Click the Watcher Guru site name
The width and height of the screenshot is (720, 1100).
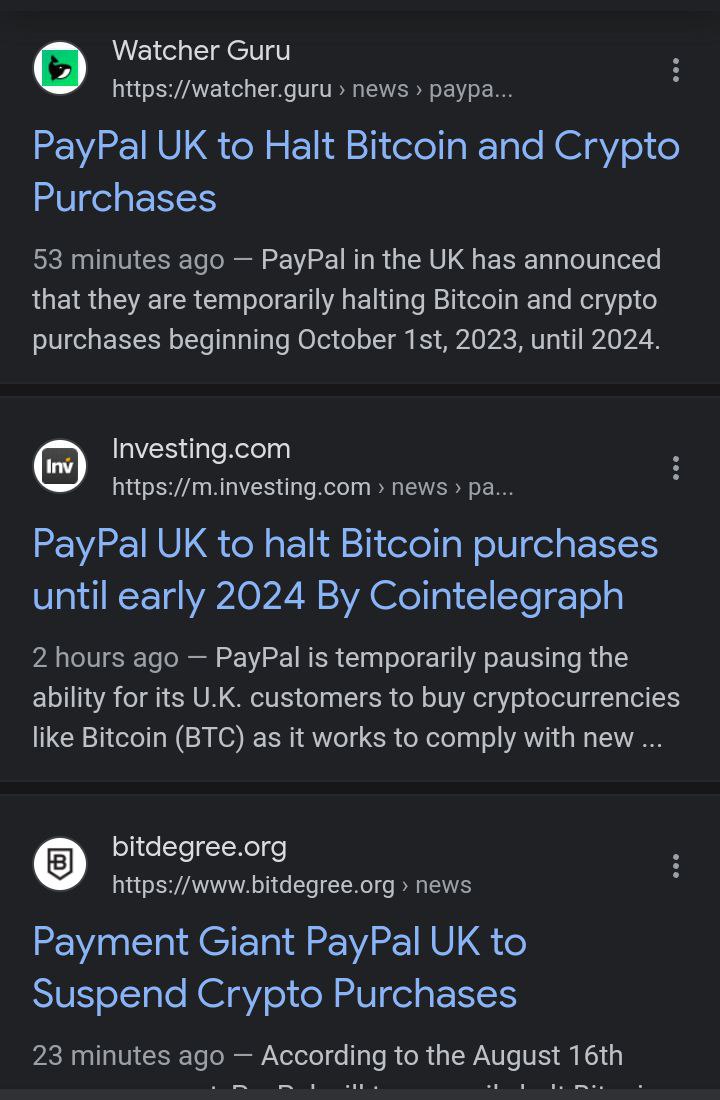tap(201, 51)
